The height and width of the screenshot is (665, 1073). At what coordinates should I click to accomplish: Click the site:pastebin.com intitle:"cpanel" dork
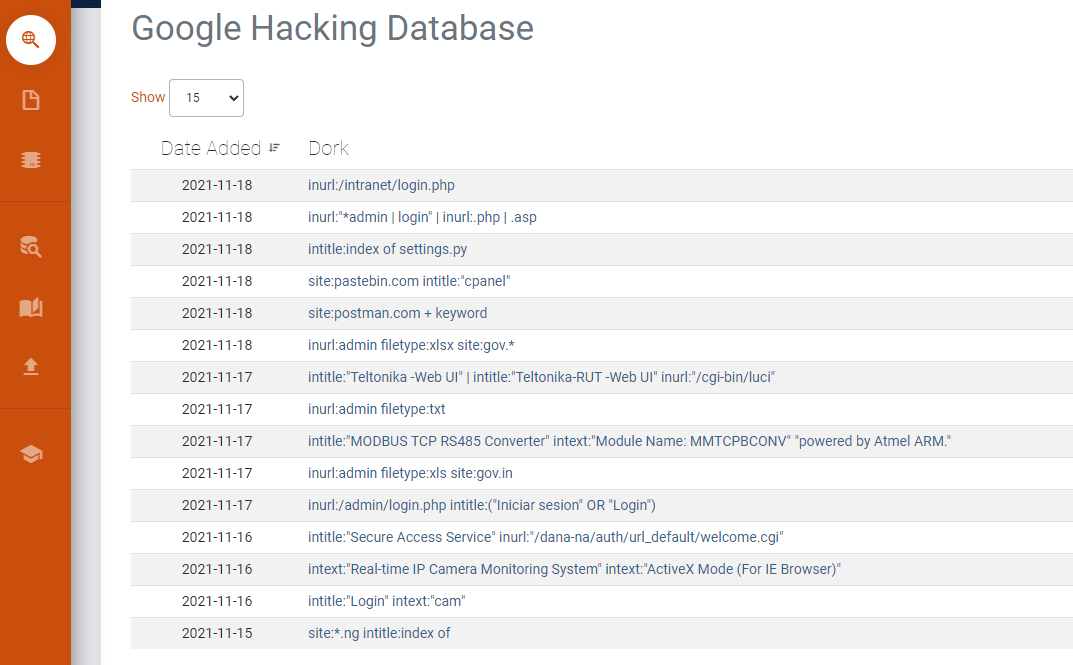coord(408,281)
